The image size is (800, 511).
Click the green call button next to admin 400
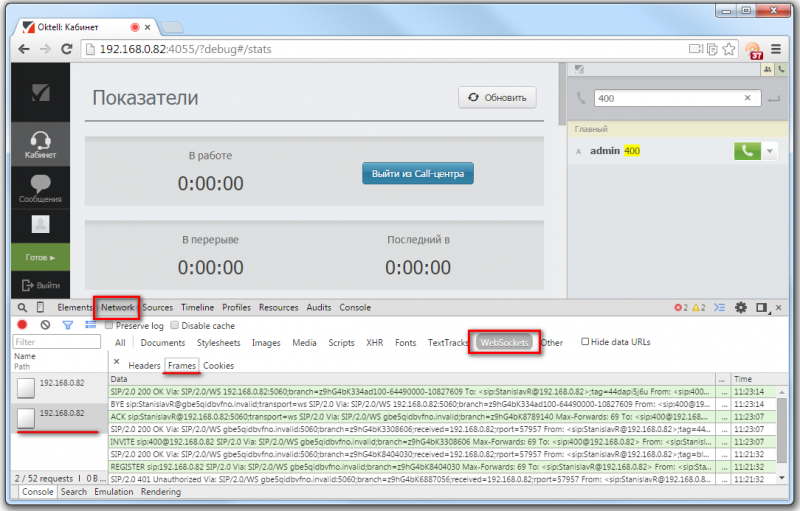[x=746, y=151]
